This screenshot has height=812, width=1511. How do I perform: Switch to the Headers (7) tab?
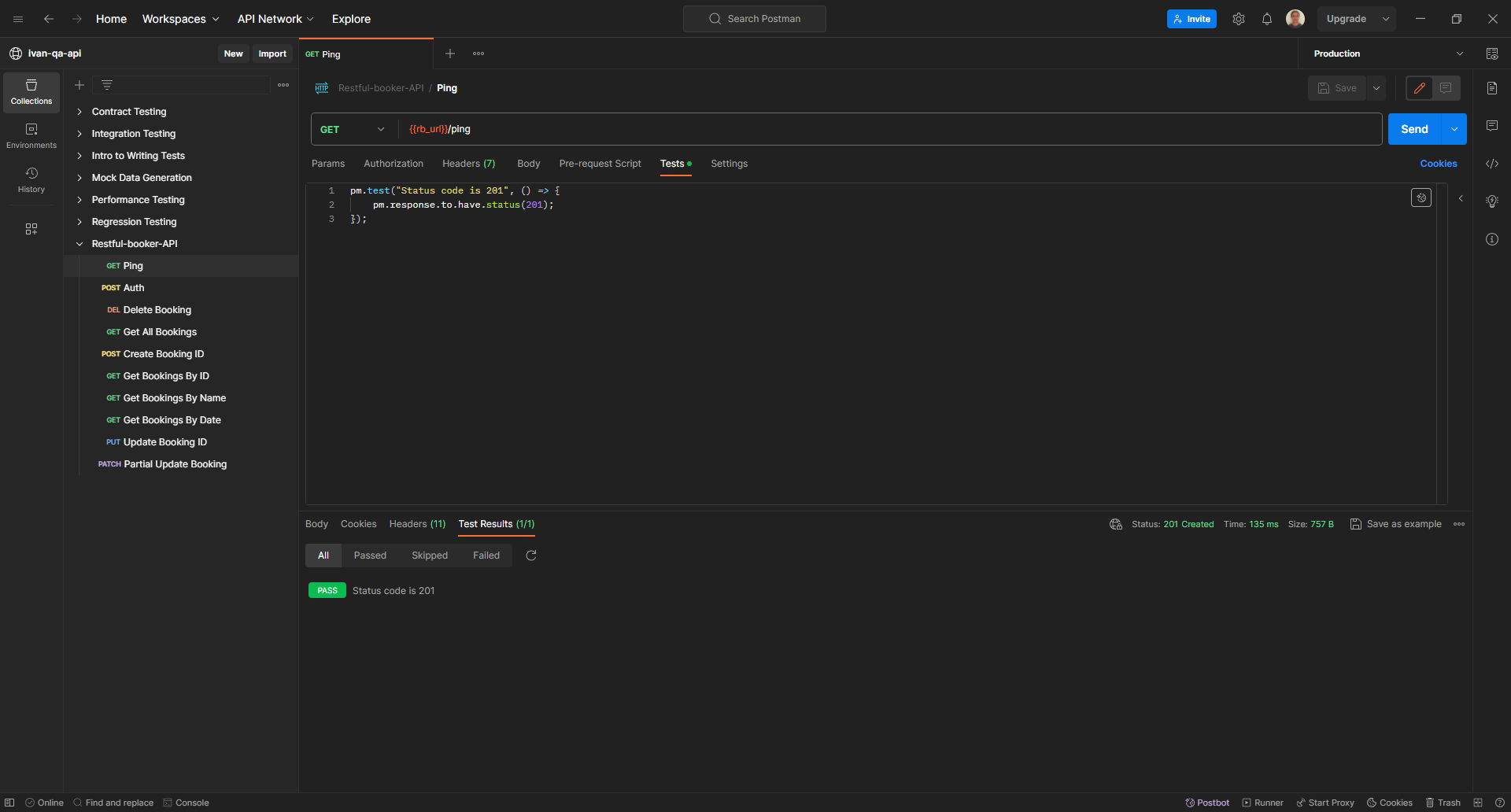coord(469,164)
